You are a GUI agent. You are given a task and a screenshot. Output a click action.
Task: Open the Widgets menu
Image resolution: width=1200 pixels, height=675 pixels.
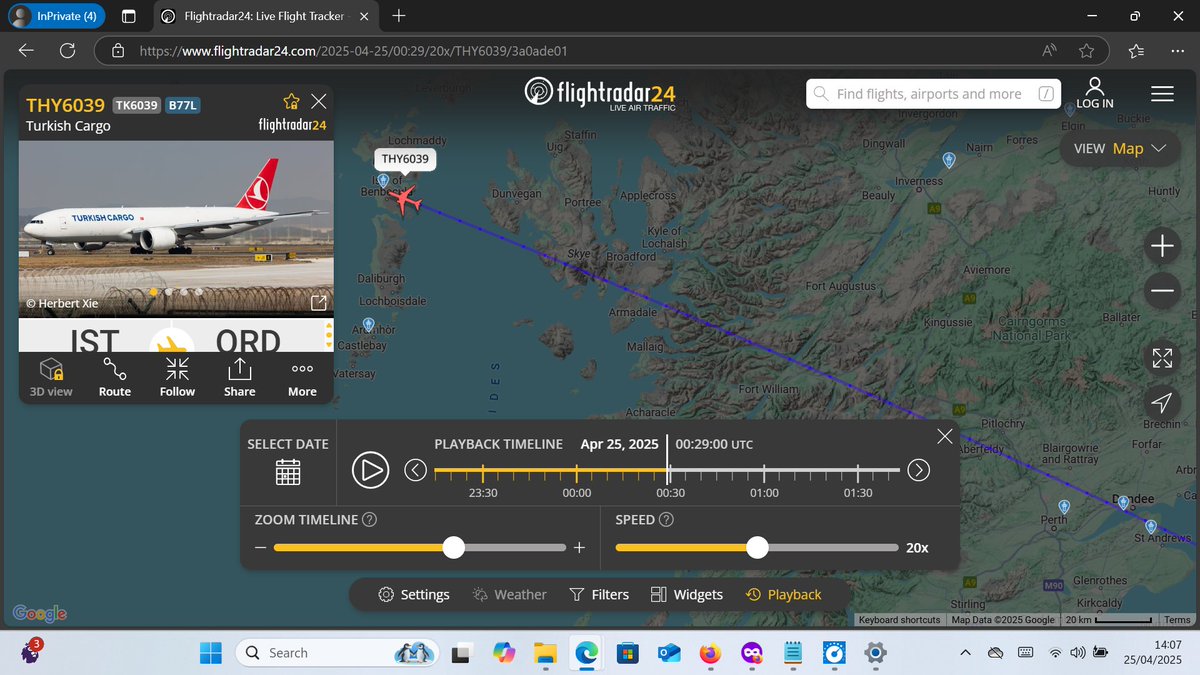pyautogui.click(x=686, y=595)
